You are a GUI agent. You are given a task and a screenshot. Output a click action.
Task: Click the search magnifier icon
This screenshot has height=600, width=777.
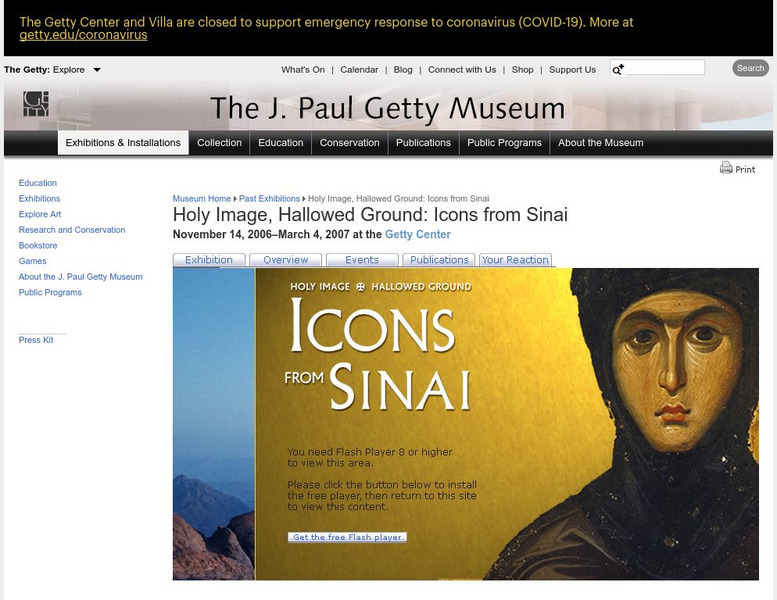pos(617,69)
